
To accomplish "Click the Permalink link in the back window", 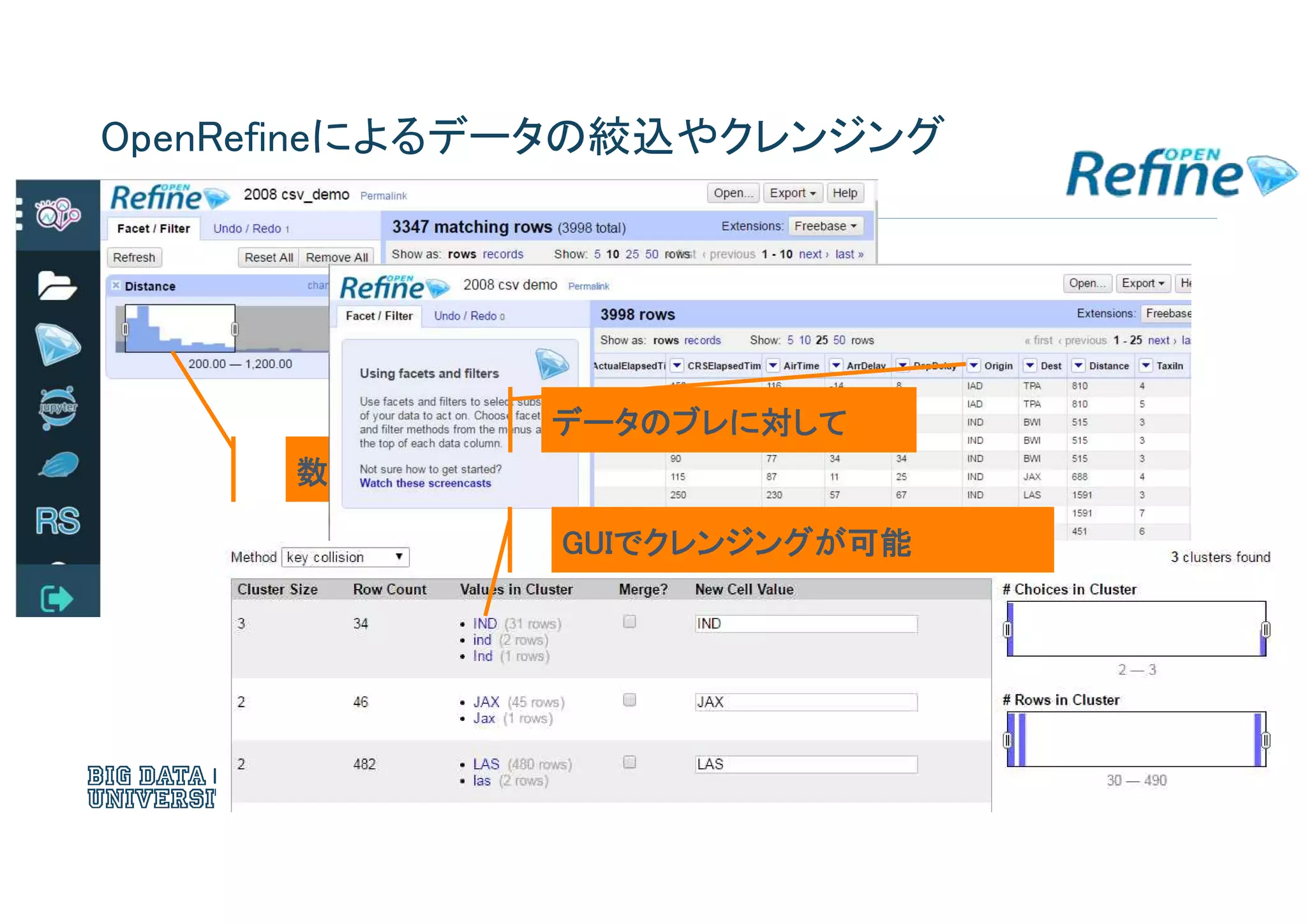I will coord(383,196).
